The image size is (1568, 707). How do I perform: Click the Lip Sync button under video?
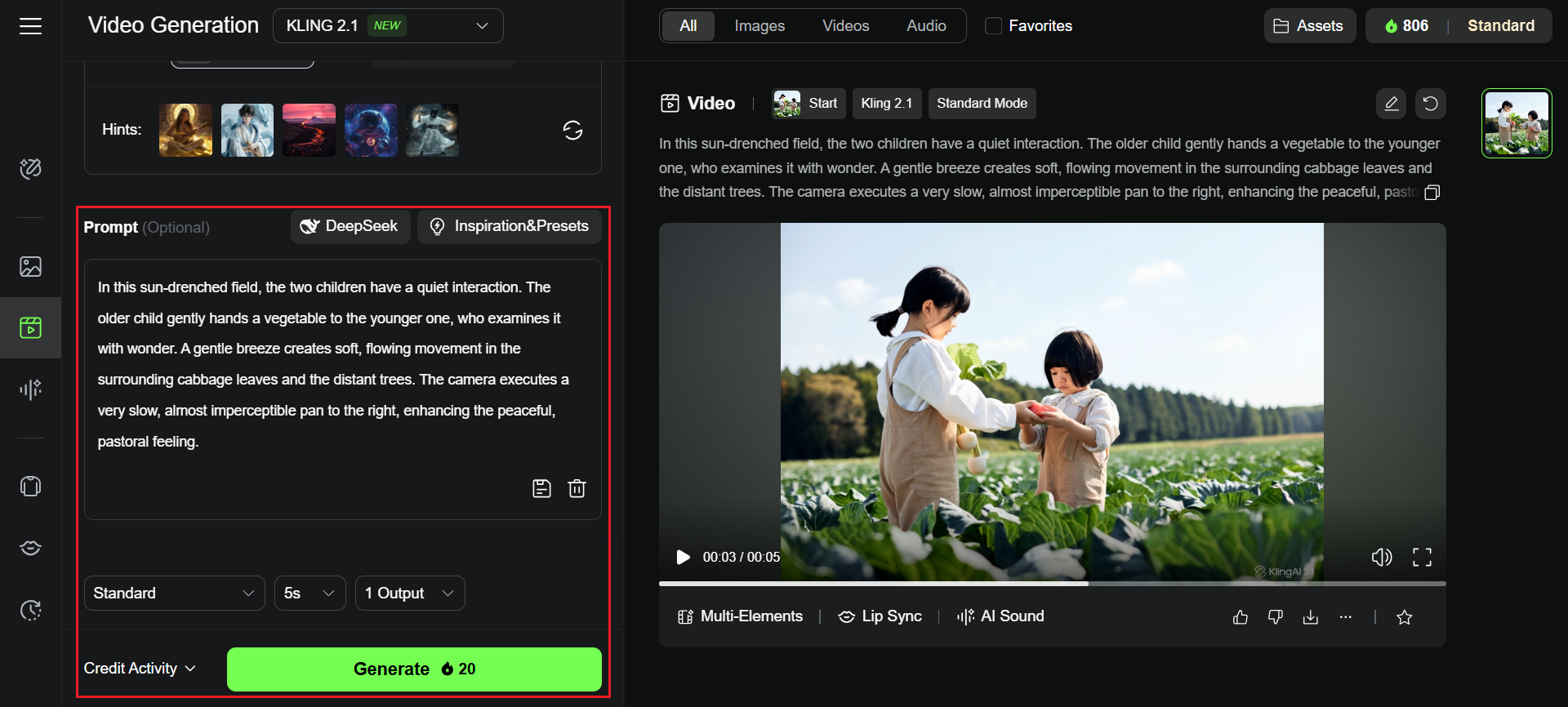[x=880, y=616]
